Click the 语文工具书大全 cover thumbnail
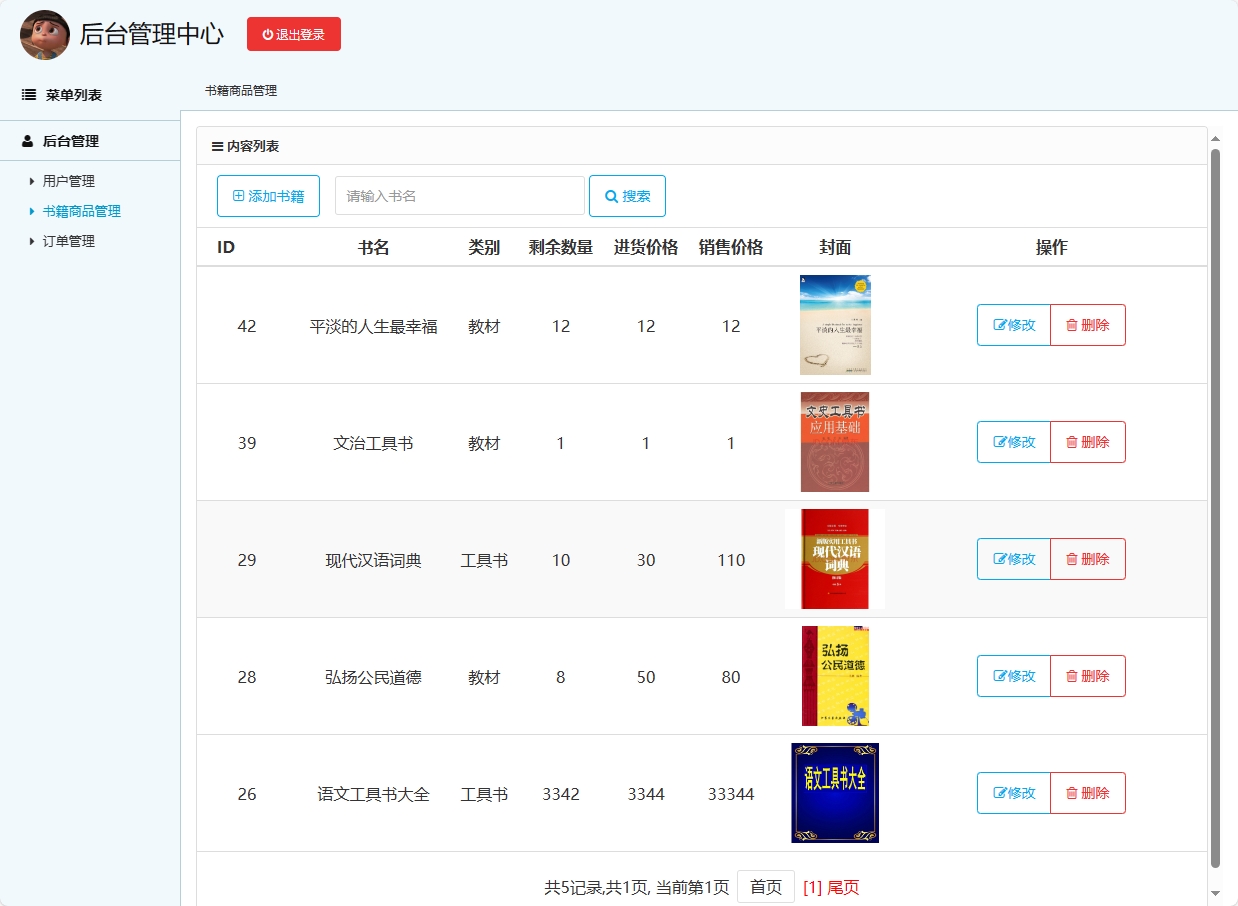Image resolution: width=1238 pixels, height=906 pixels. [835, 793]
